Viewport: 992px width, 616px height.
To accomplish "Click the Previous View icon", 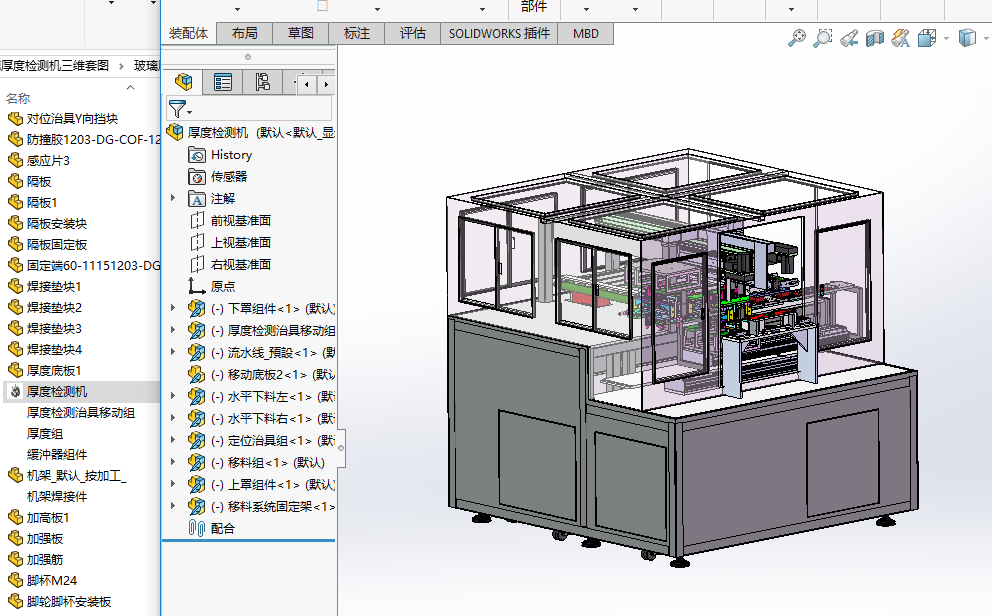I will [x=849, y=38].
